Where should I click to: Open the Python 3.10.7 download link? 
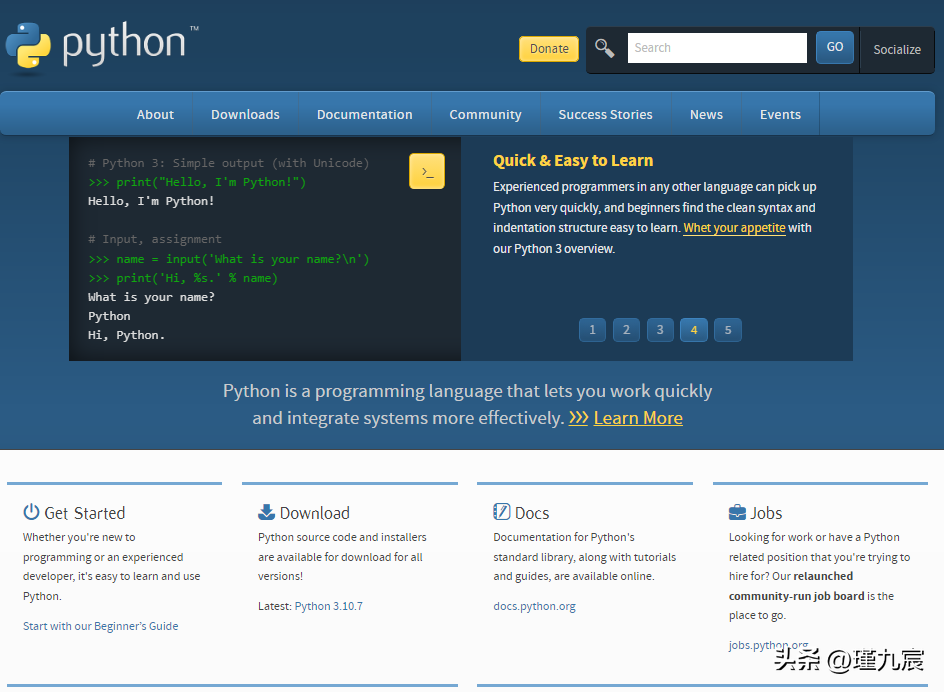329,606
